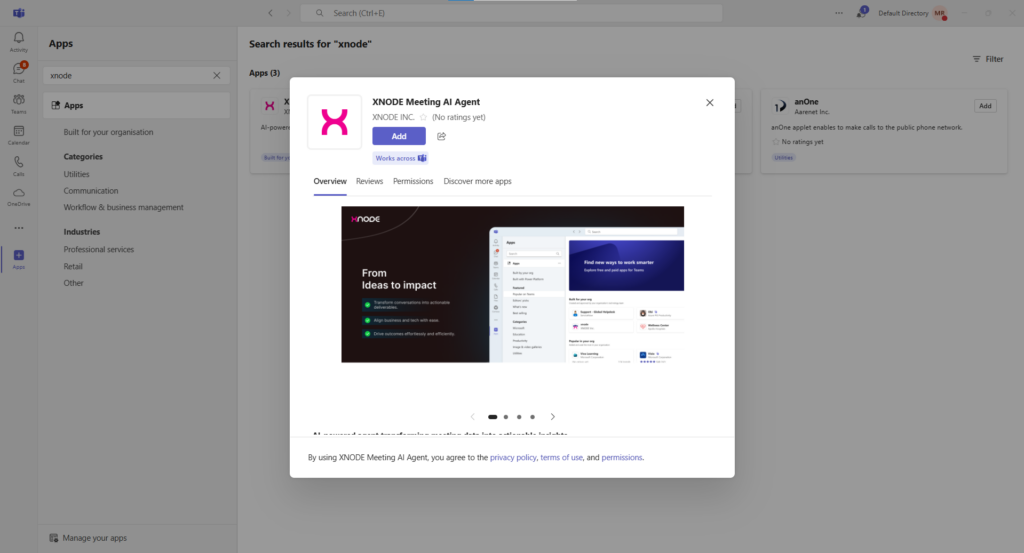Open the Calendar icon in sidebar
This screenshot has height=553, width=1024.
pyautogui.click(x=19, y=131)
